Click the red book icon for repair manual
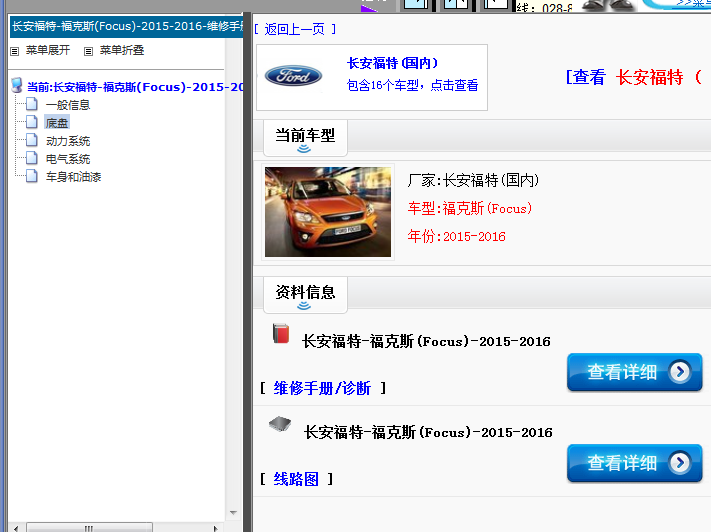 click(281, 333)
